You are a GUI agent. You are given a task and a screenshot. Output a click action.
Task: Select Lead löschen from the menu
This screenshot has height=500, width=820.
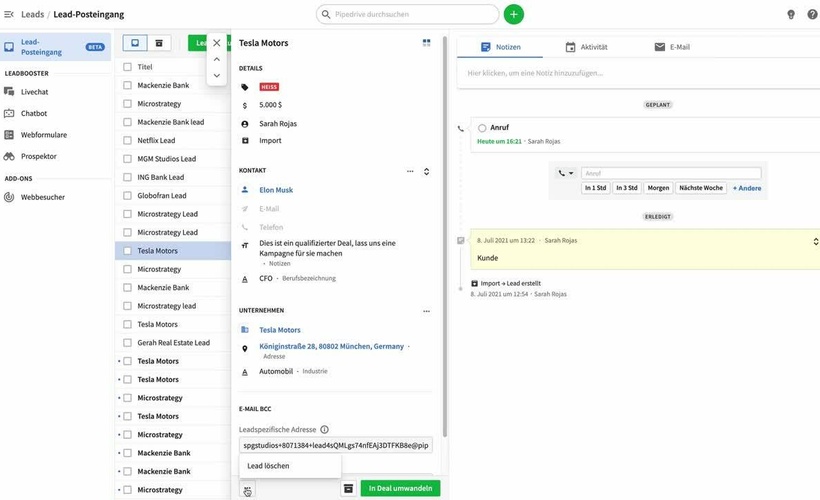[269, 466]
